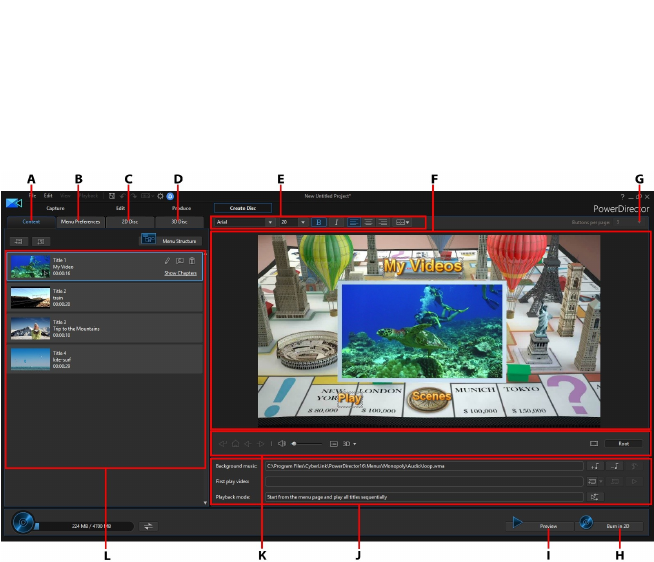The height and width of the screenshot is (562, 654).
Task: Click the Play button in menu preview
Action: (x=350, y=398)
